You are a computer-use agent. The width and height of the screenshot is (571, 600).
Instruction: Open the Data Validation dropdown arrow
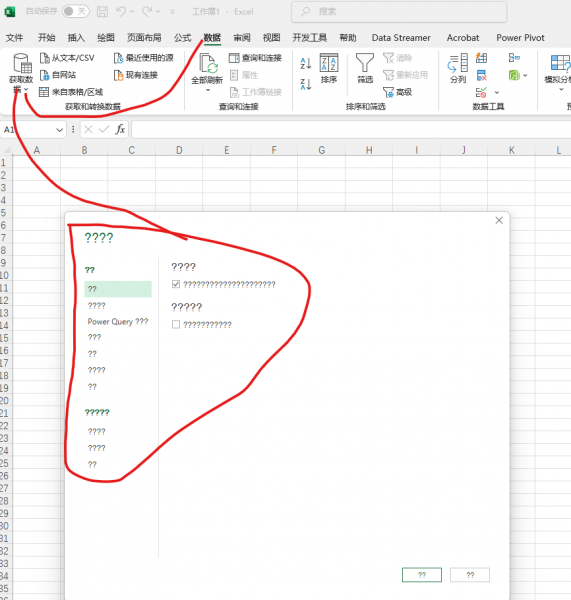pyautogui.click(x=497, y=93)
